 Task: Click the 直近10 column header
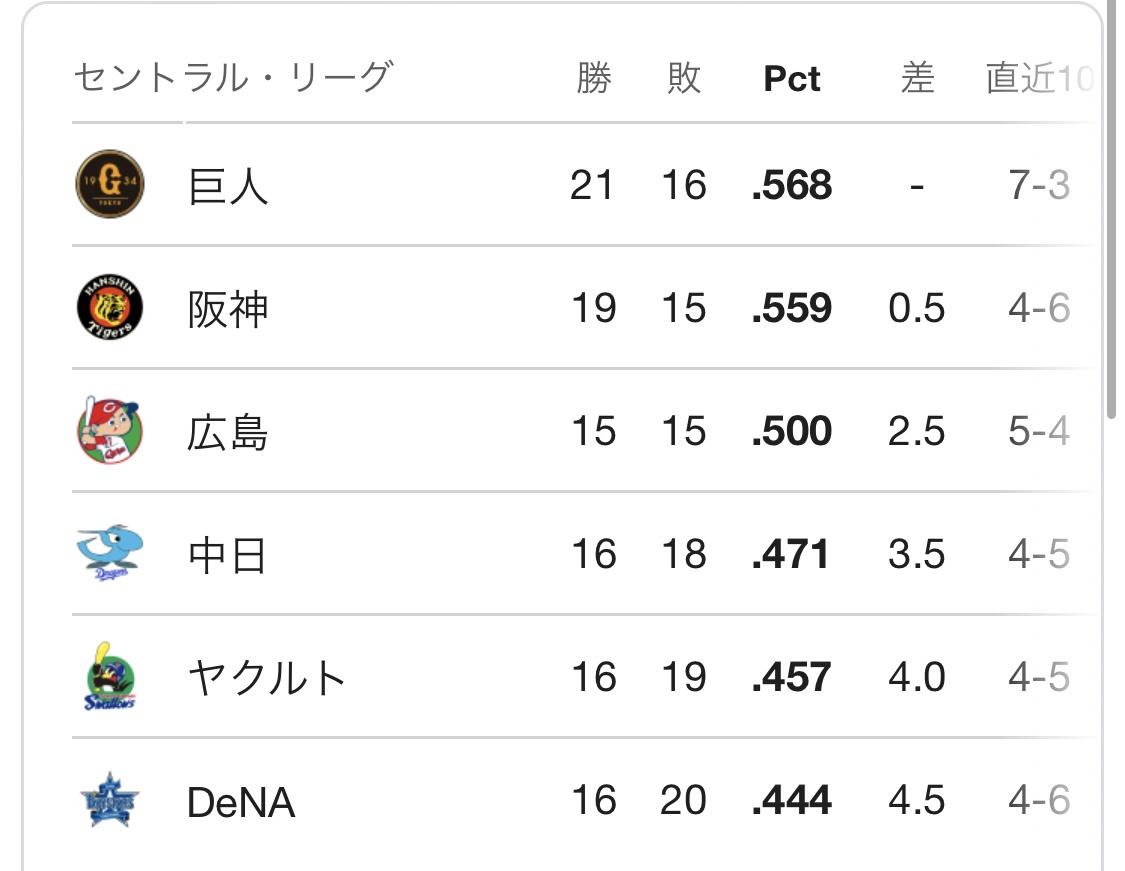tap(1038, 78)
